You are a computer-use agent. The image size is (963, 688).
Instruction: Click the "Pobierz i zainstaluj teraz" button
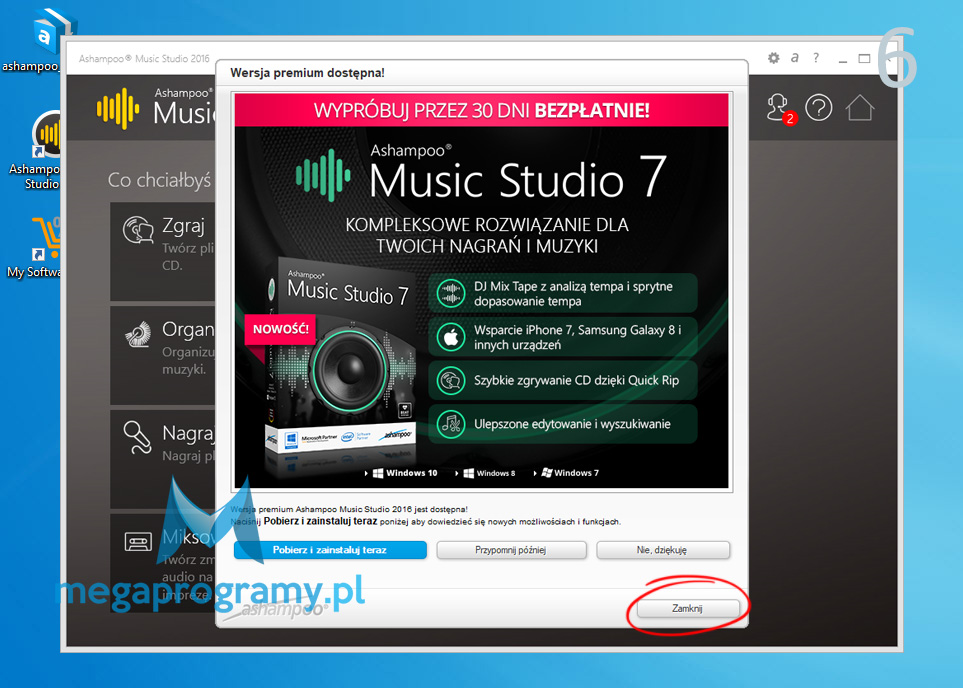(330, 550)
